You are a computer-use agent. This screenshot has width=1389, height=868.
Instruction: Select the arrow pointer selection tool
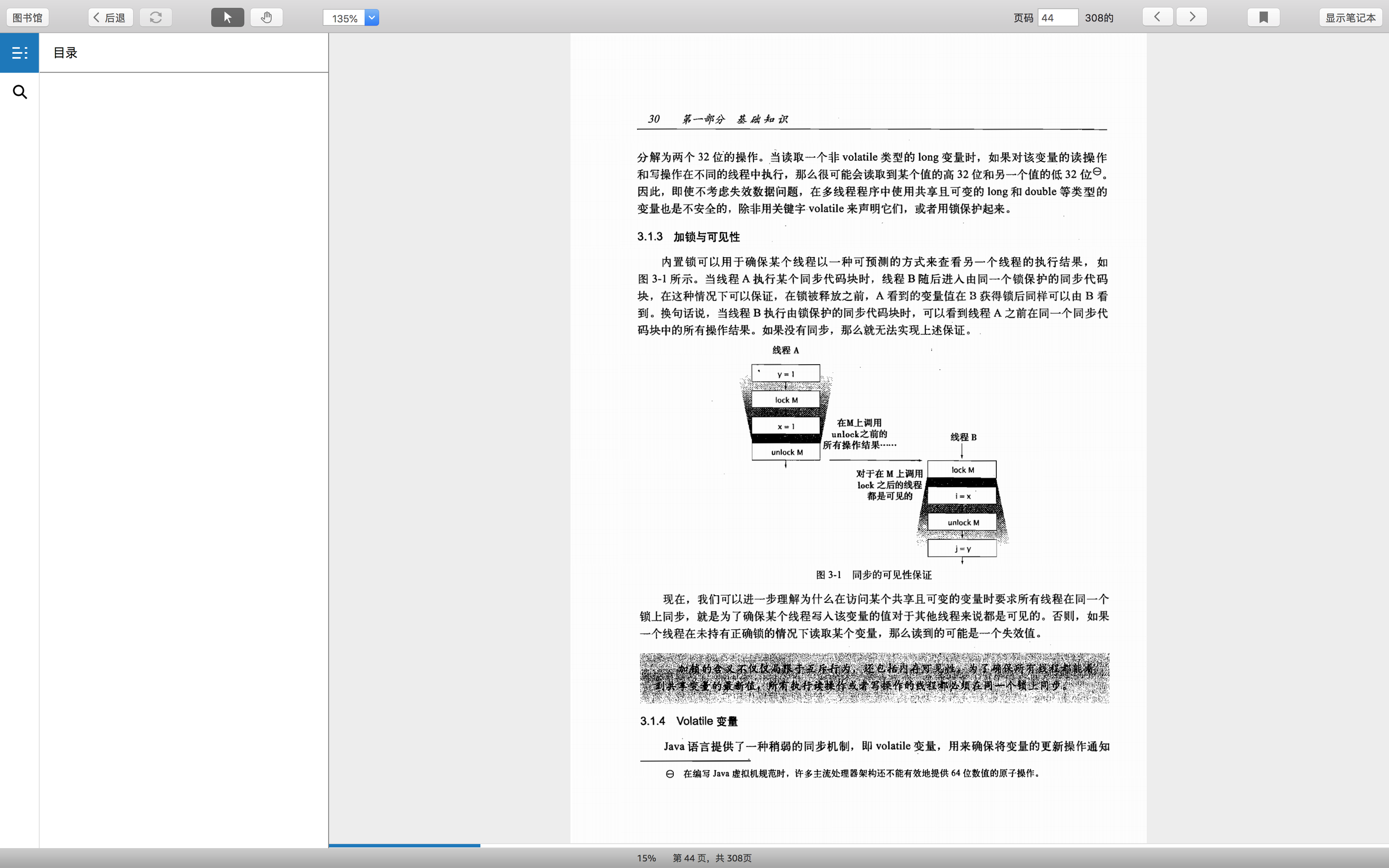[227, 18]
